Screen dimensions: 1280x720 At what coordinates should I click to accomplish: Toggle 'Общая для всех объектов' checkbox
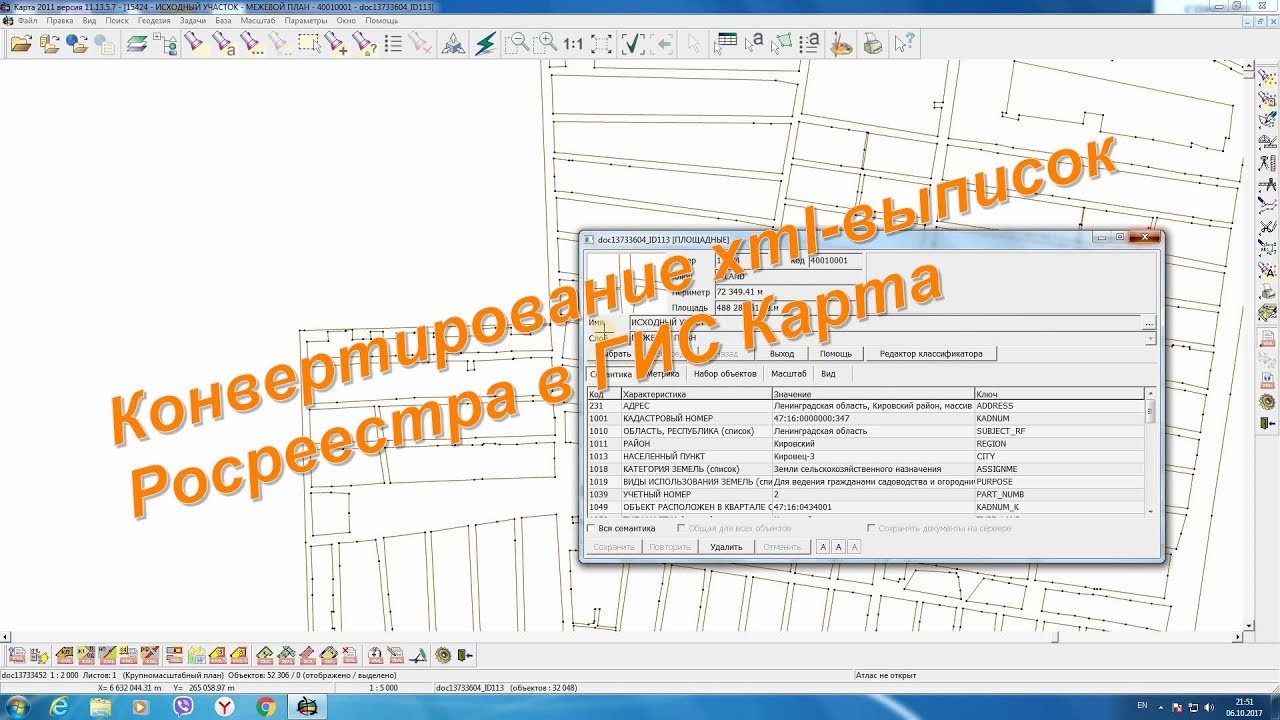tap(682, 528)
